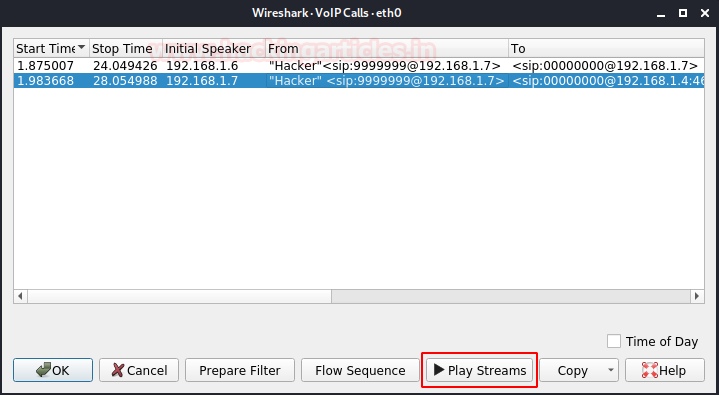The height and width of the screenshot is (395, 719).
Task: Sort by Start Time column header
Action: pyautogui.click(x=51, y=48)
